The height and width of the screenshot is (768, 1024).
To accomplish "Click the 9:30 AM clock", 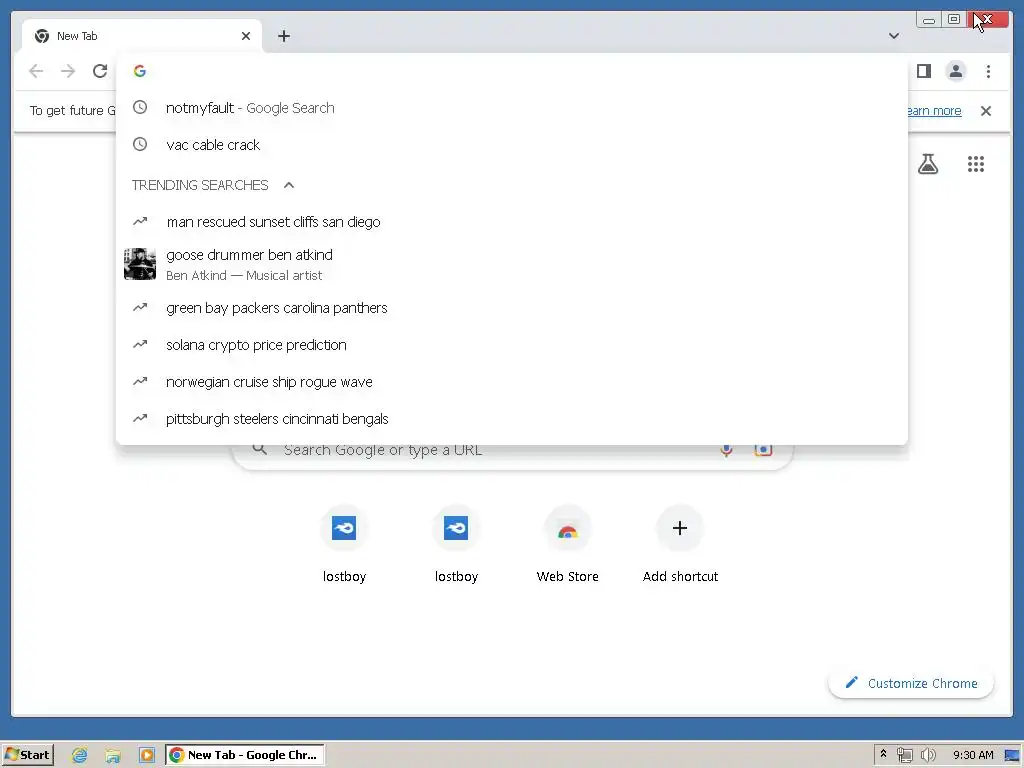I will 972,755.
